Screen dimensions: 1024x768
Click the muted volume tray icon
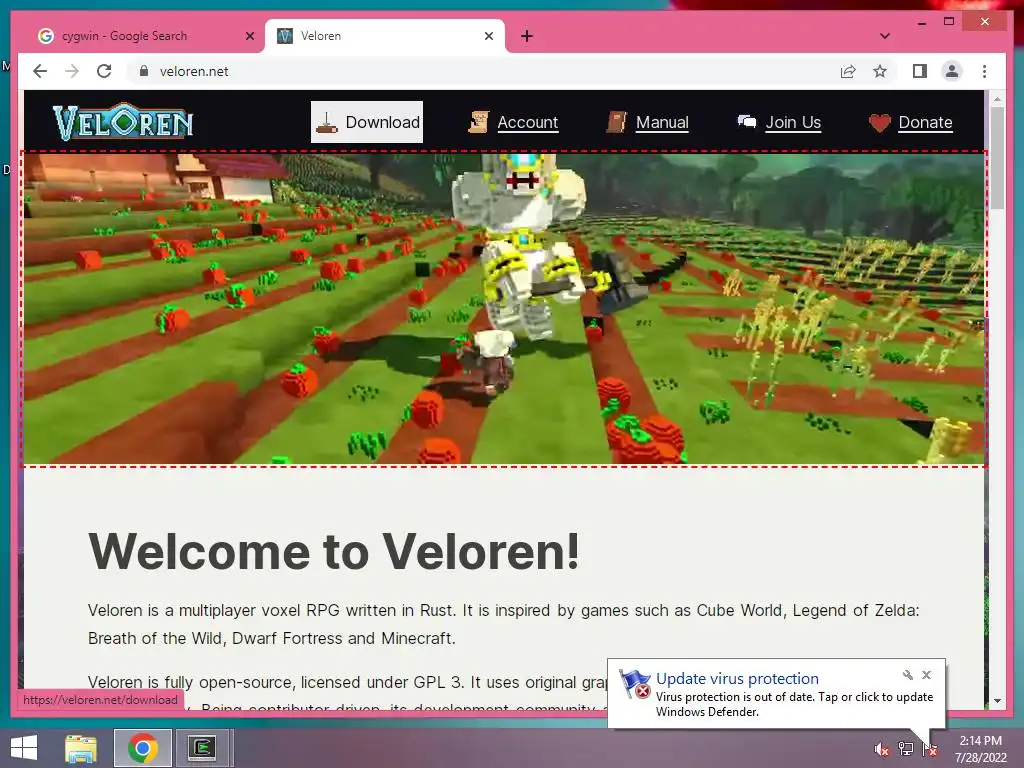882,749
